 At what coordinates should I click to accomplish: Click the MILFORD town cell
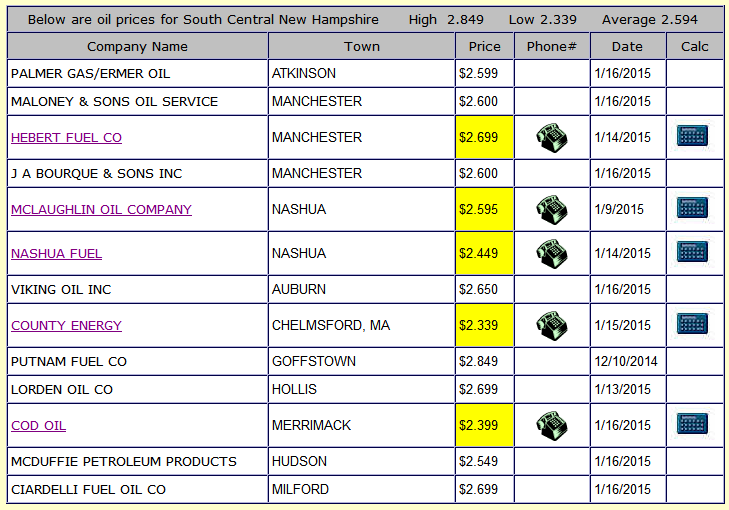361,489
